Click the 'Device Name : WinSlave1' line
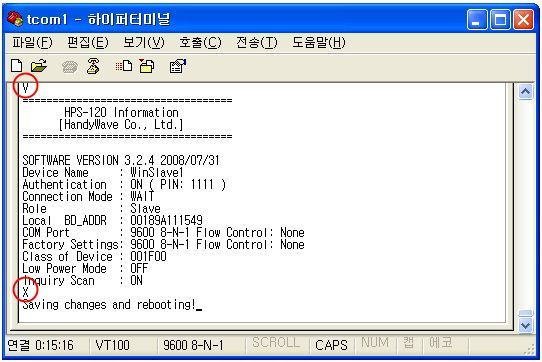Screen dimensions: 542x362 click(103, 173)
